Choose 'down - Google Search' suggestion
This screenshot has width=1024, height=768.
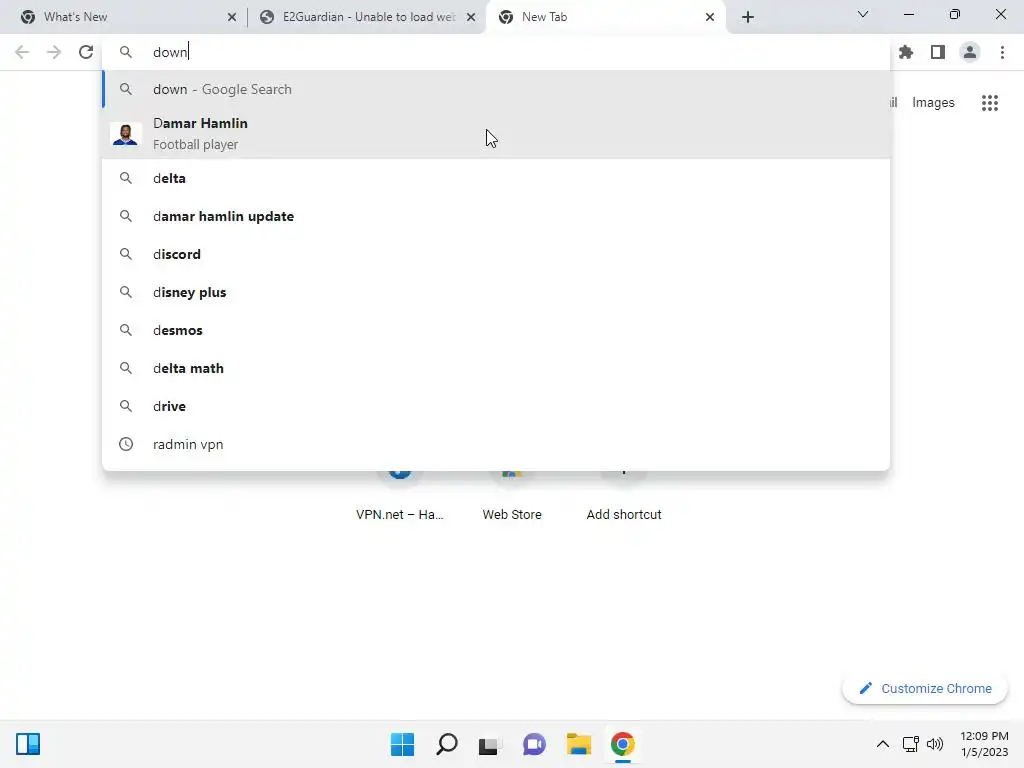pyautogui.click(x=496, y=89)
